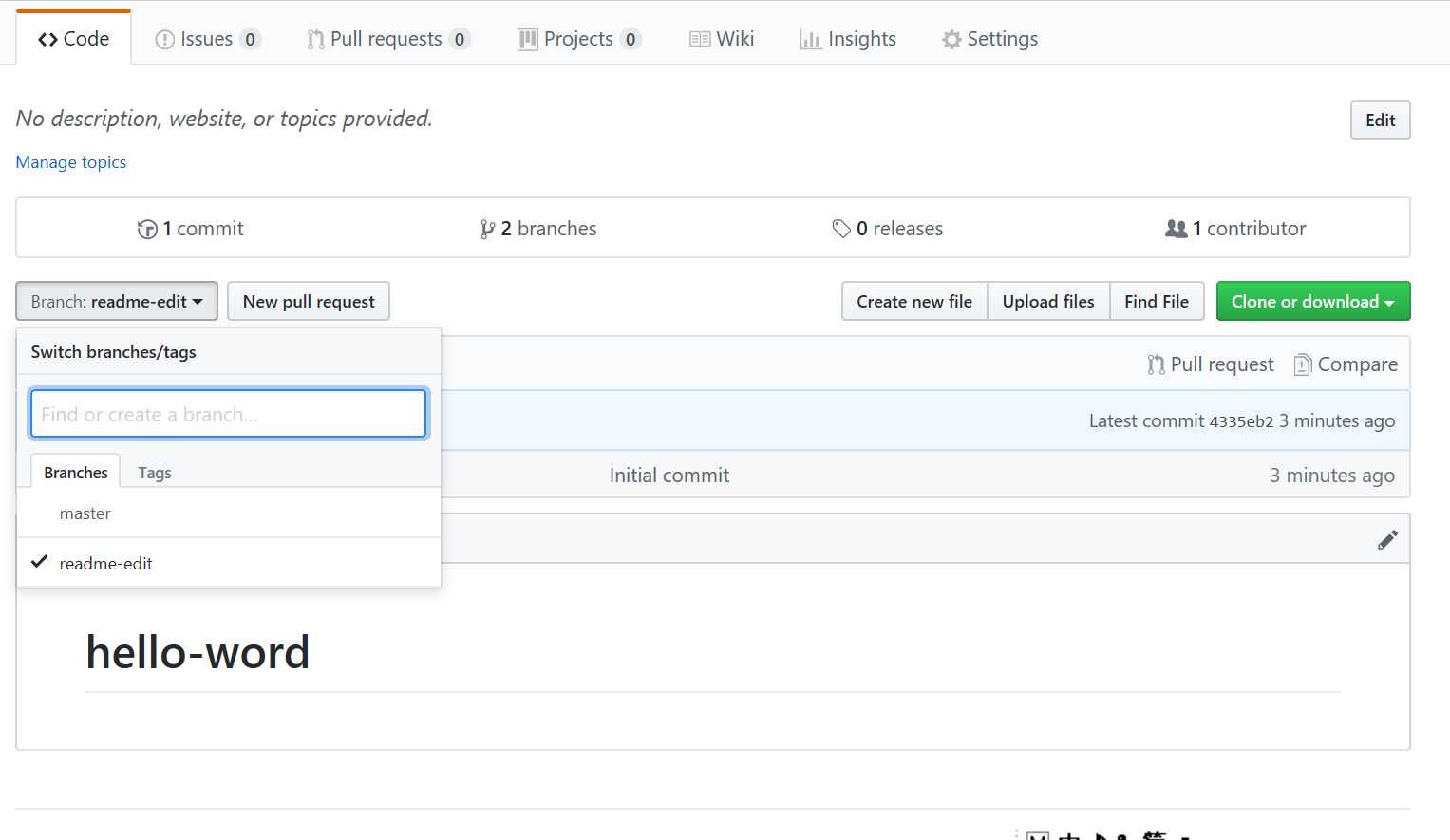Click the New pull request button
This screenshot has height=840, width=1450.
[309, 301]
